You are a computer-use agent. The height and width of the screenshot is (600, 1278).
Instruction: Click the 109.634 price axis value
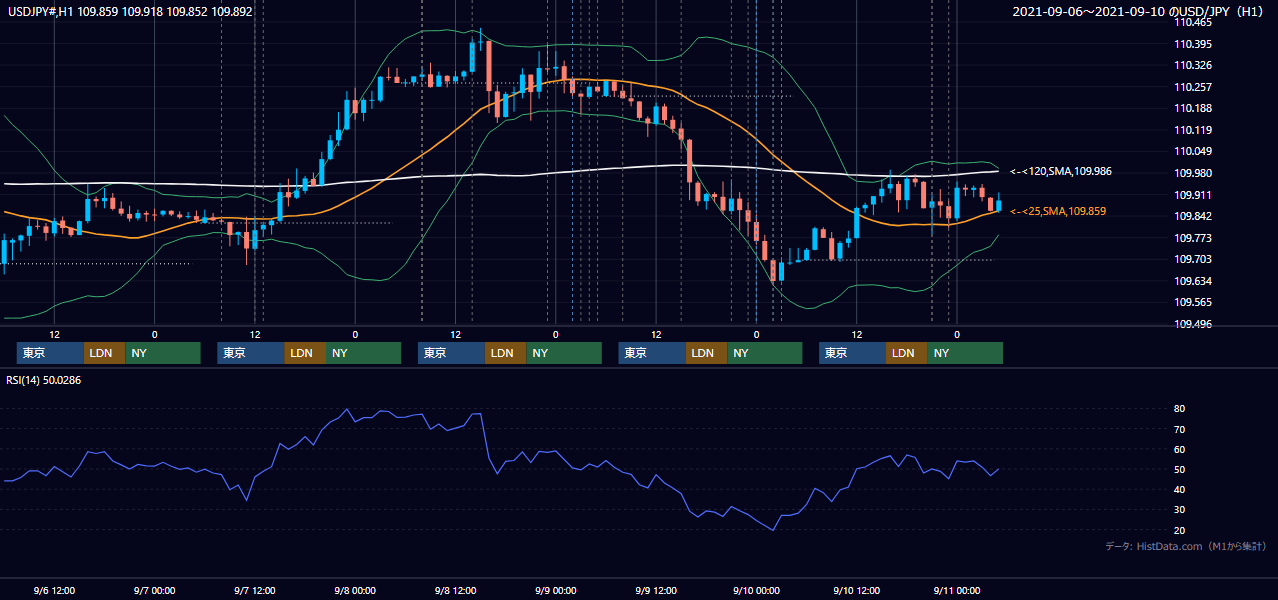coord(1192,281)
